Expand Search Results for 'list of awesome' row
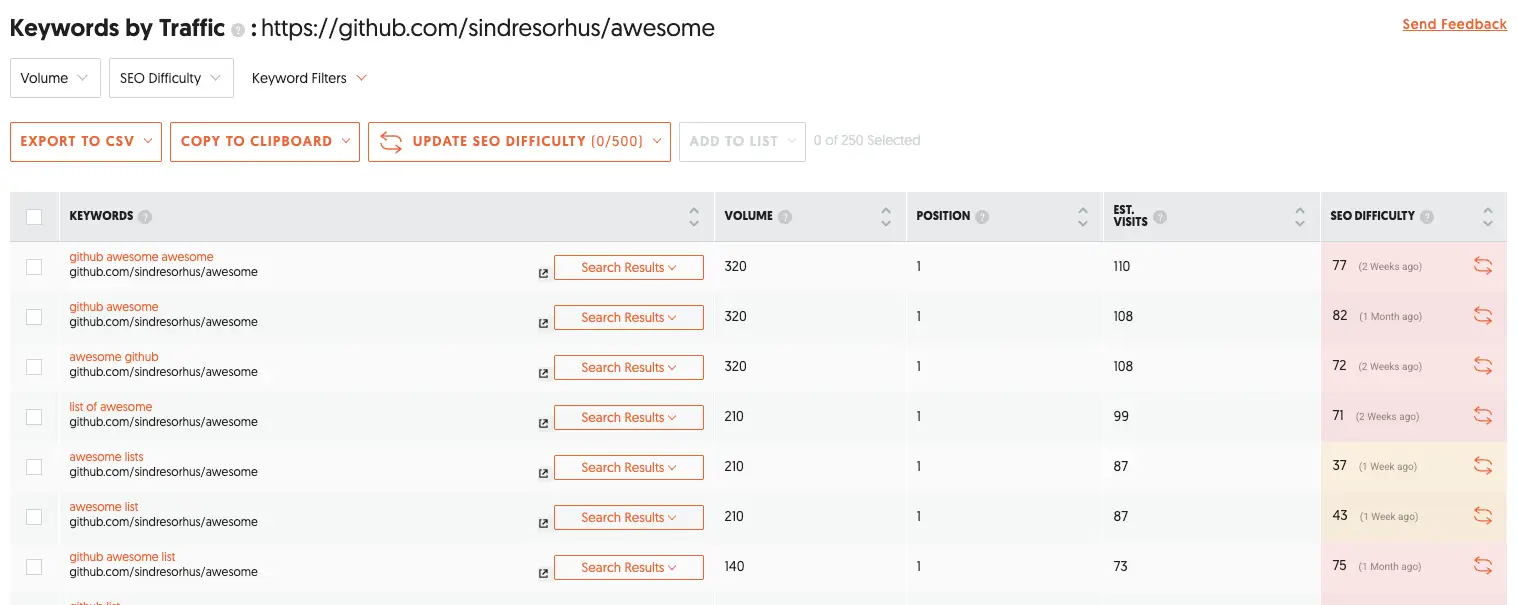This screenshot has height=605, width=1518. pos(629,417)
